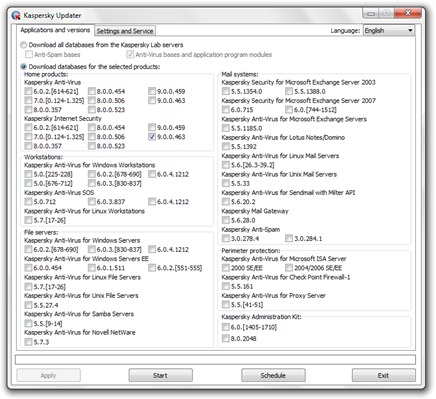
Task: Click the Exit button
Action: [x=384, y=375]
